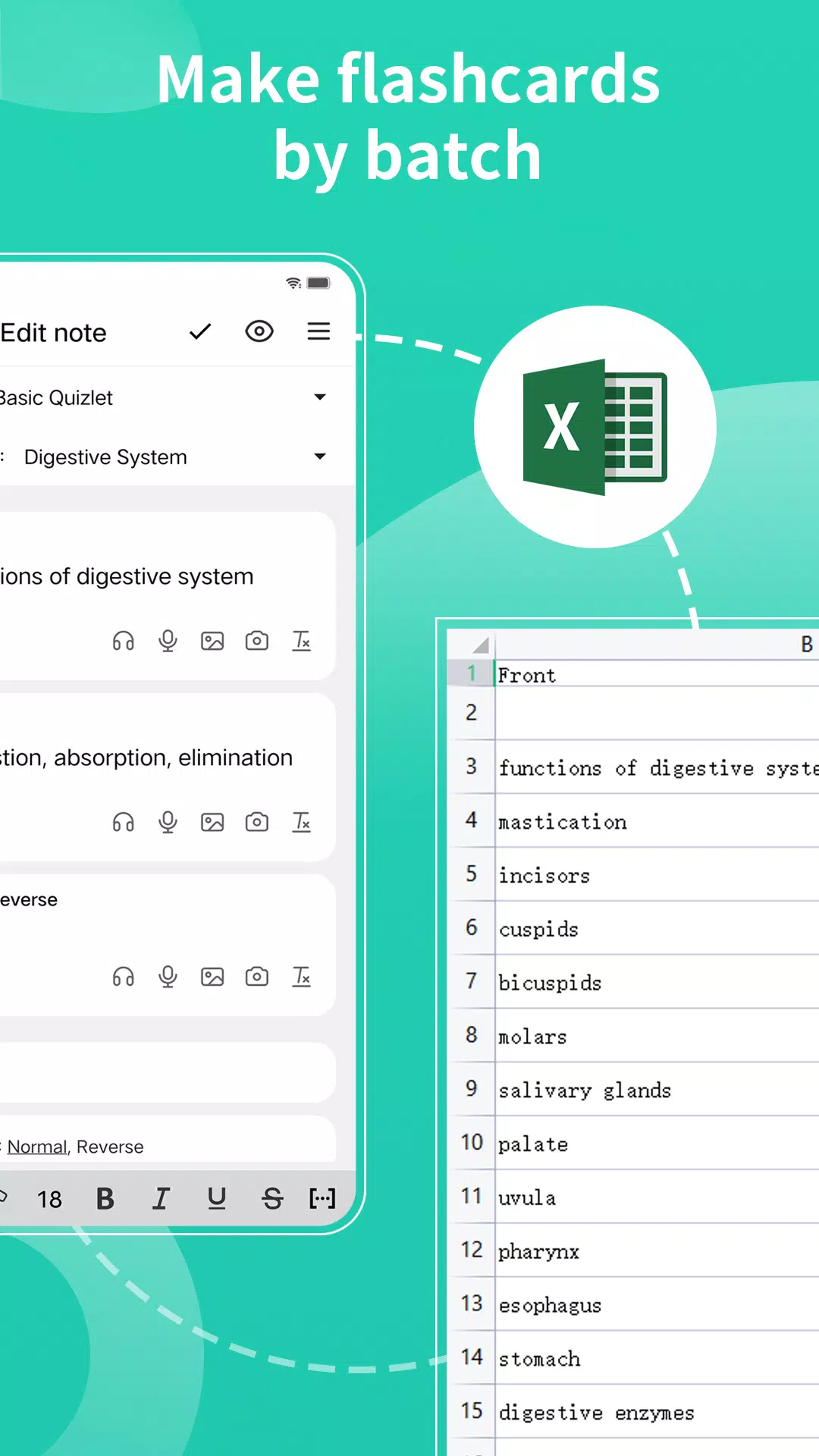Select the 'molars' cell
Screen dimensions: 819x1456
(x=657, y=1037)
